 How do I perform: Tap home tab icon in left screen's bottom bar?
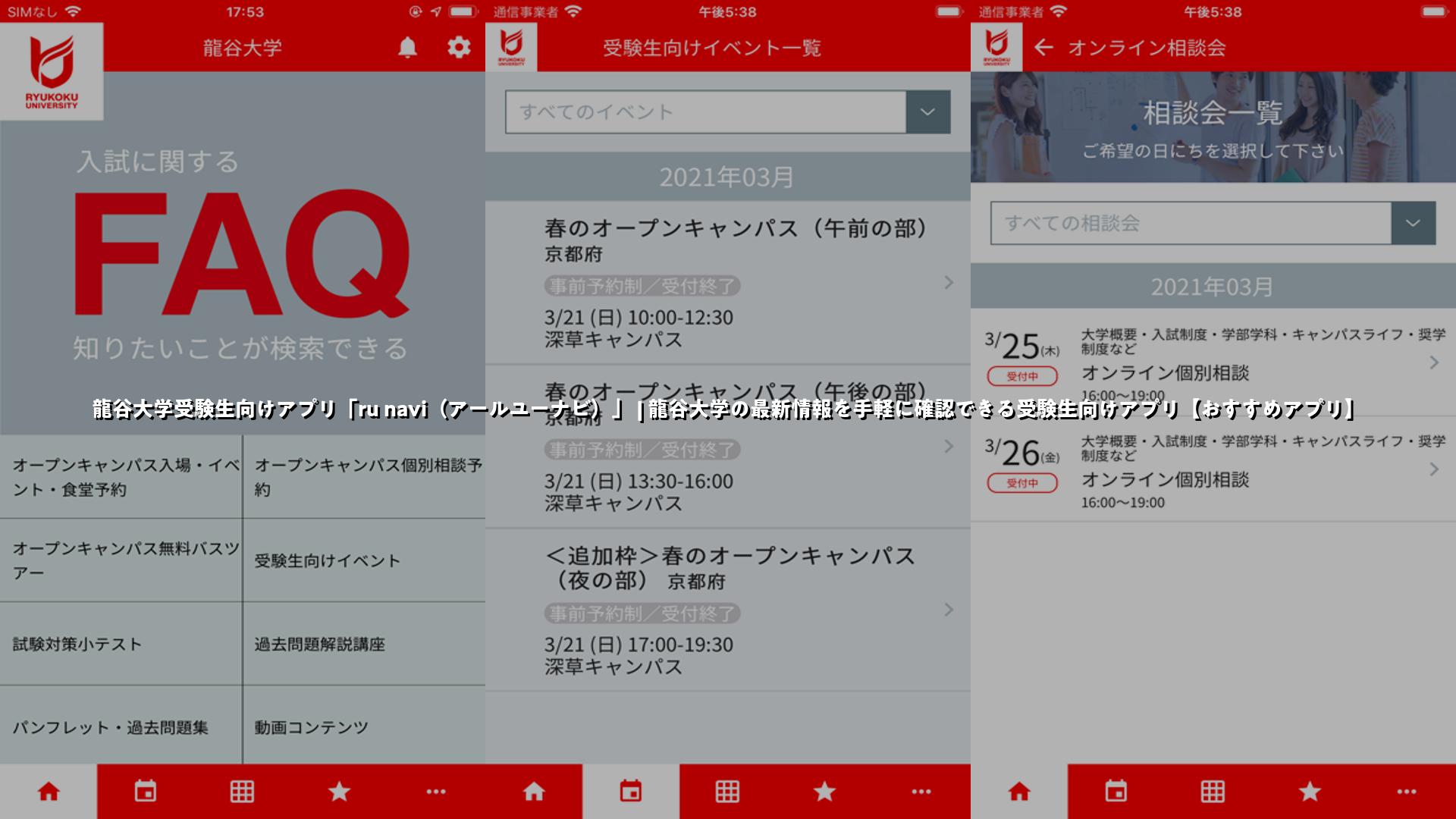(49, 792)
